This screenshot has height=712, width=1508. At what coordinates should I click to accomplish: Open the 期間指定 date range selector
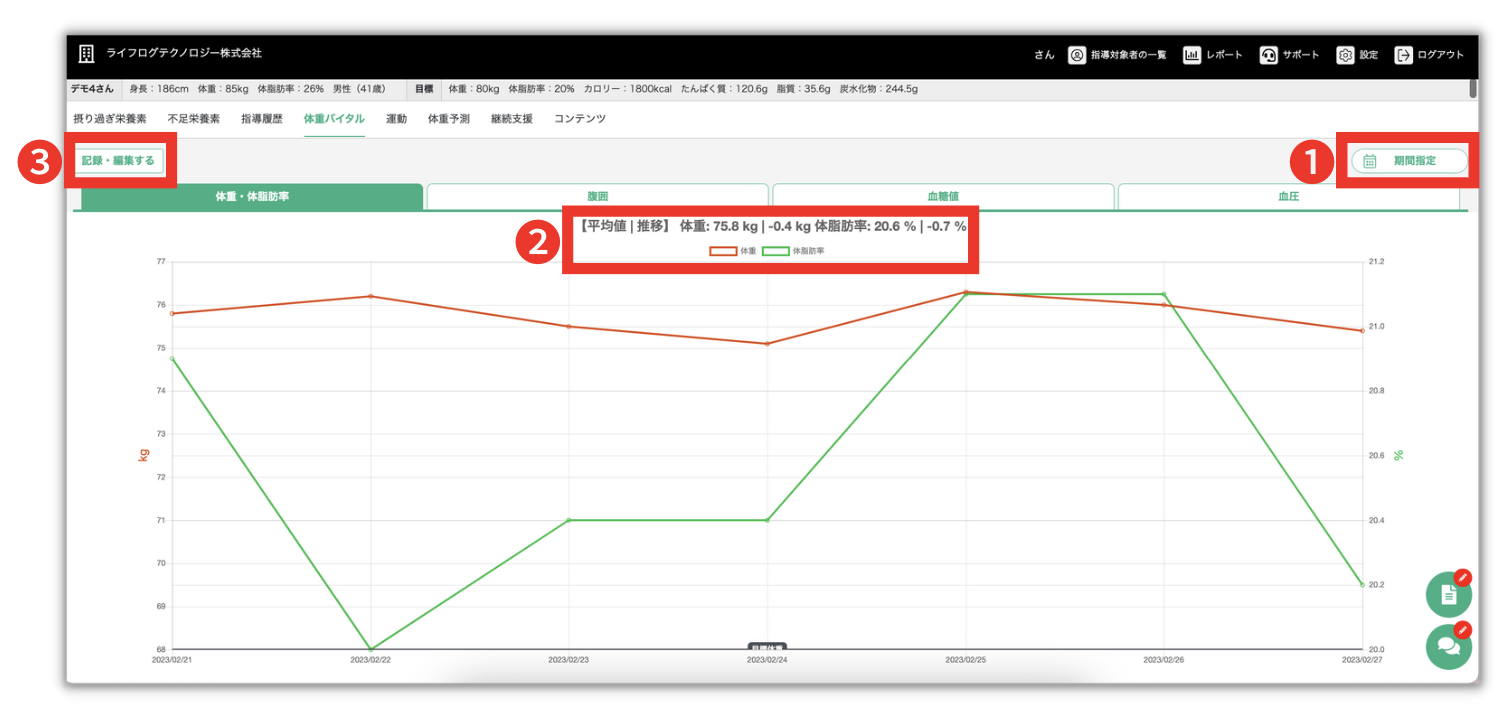1409,161
